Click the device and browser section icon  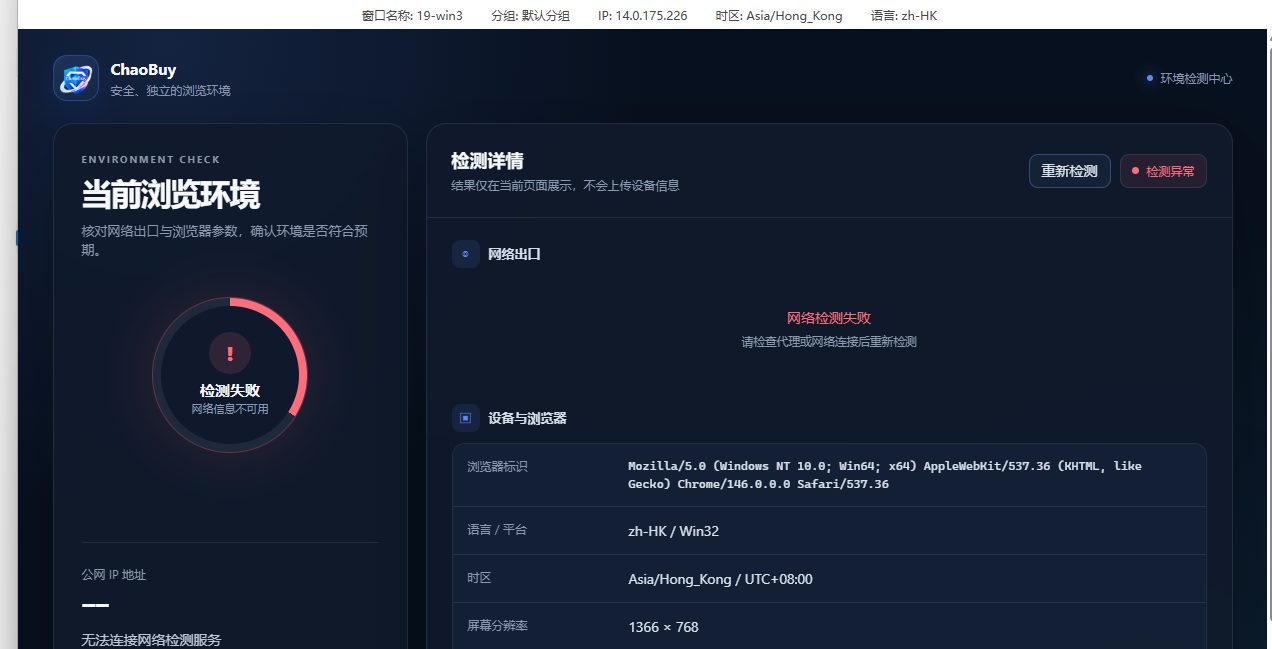[466, 418]
